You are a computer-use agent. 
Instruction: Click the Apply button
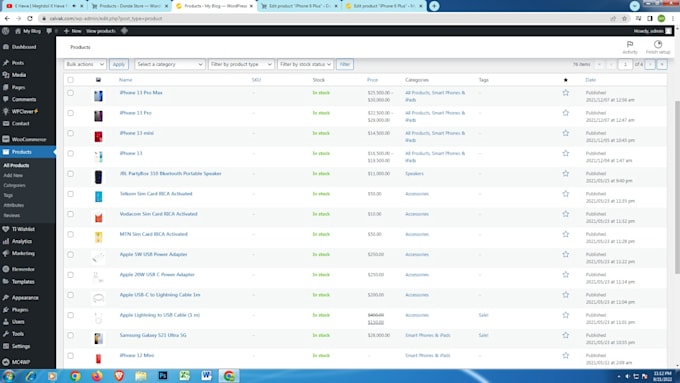point(118,64)
